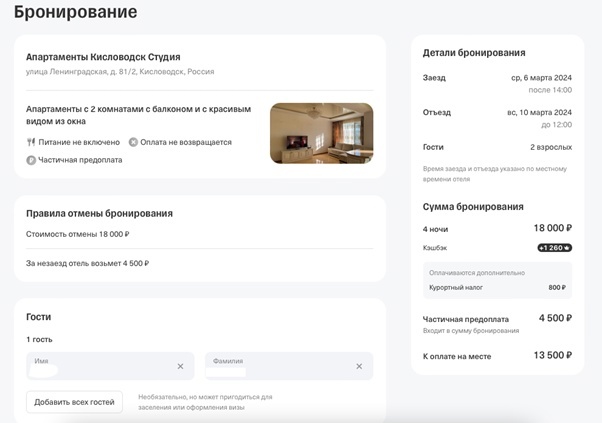Click the ruble partial prepayment icon
602x423 pixels.
coord(31,160)
